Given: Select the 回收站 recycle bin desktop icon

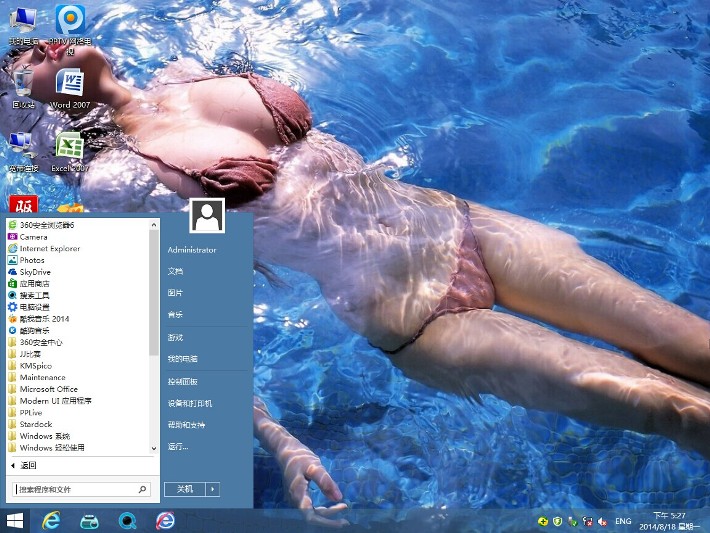Looking at the screenshot, I should (x=23, y=87).
